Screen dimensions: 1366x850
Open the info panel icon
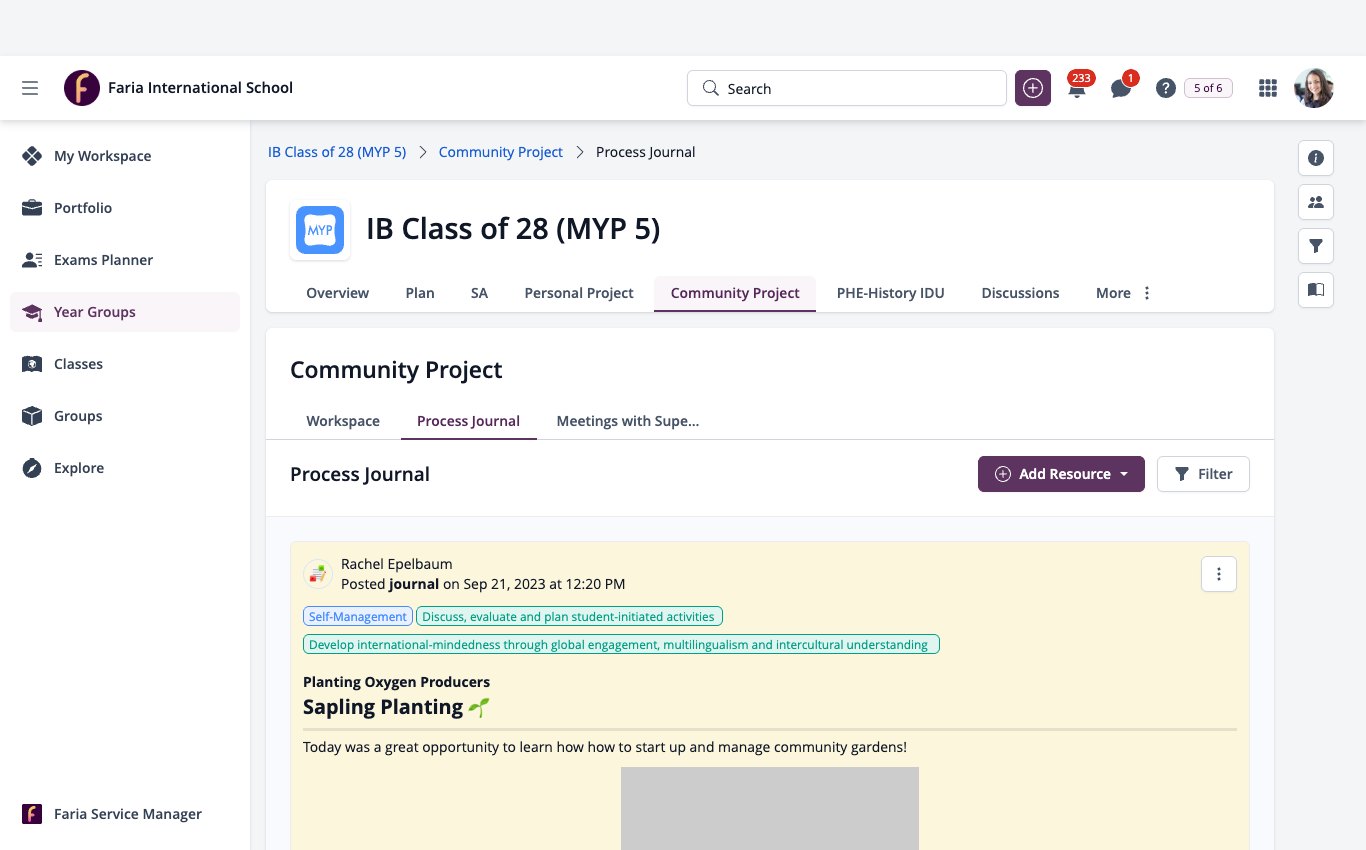point(1316,158)
